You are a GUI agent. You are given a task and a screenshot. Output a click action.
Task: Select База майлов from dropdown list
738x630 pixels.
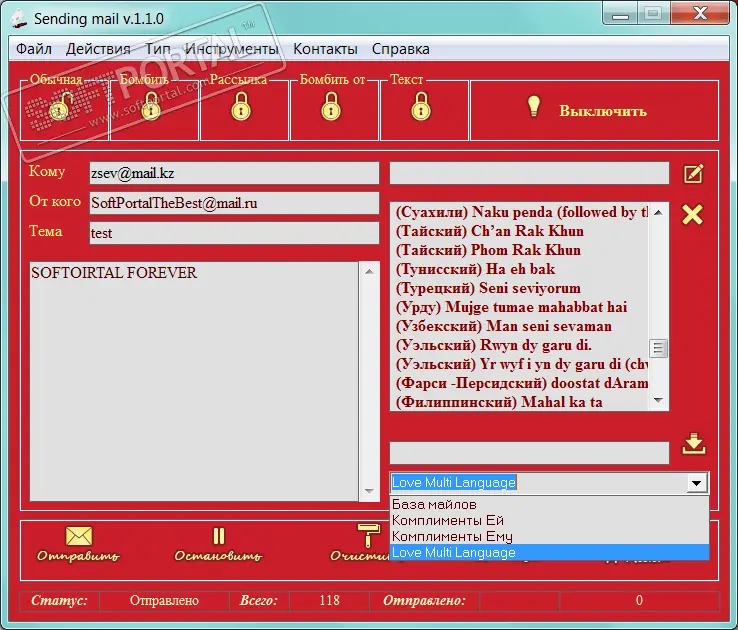(x=434, y=504)
